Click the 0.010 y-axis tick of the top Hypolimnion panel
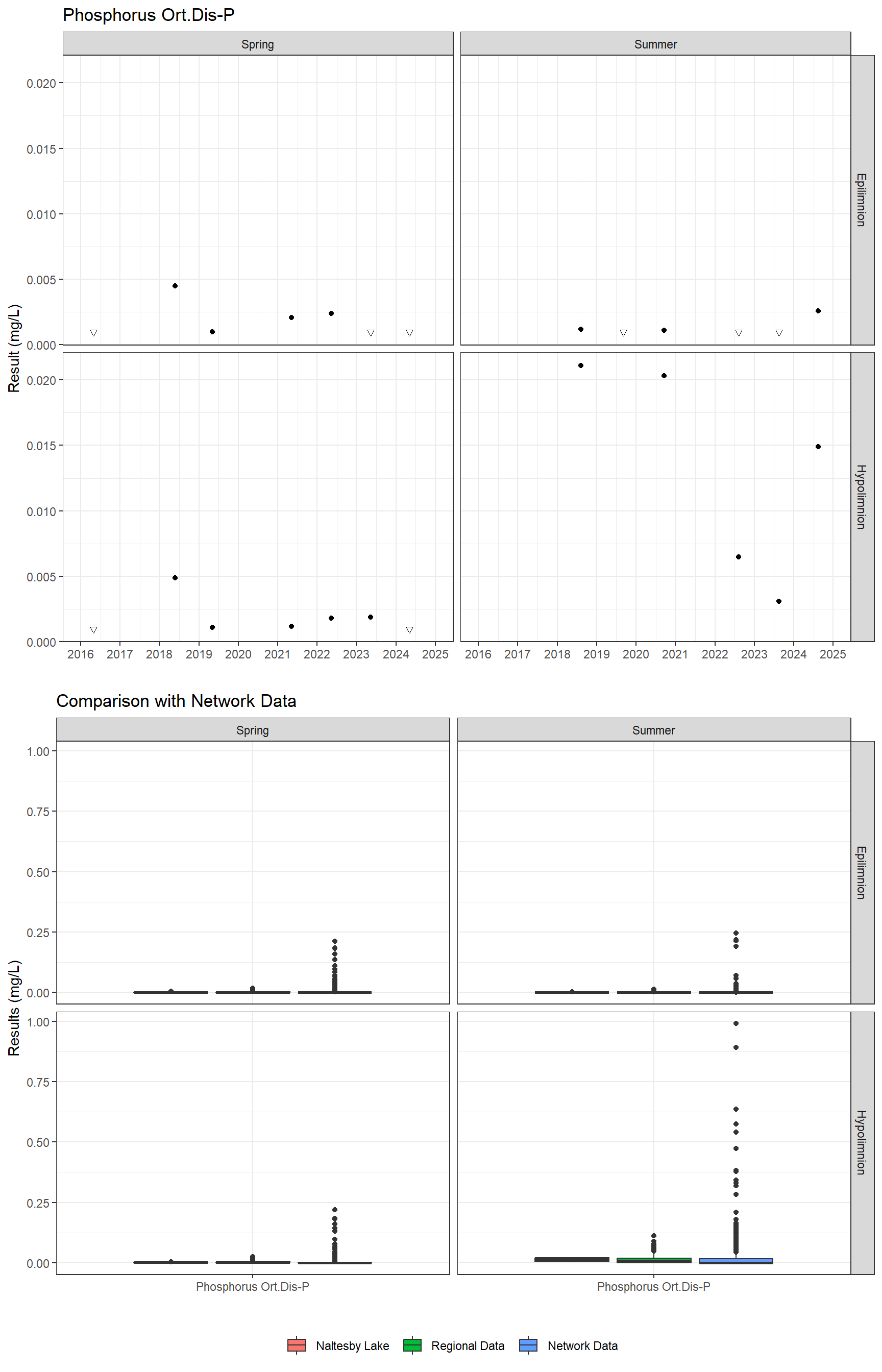Screen dimensions: 882x1372 (41, 511)
